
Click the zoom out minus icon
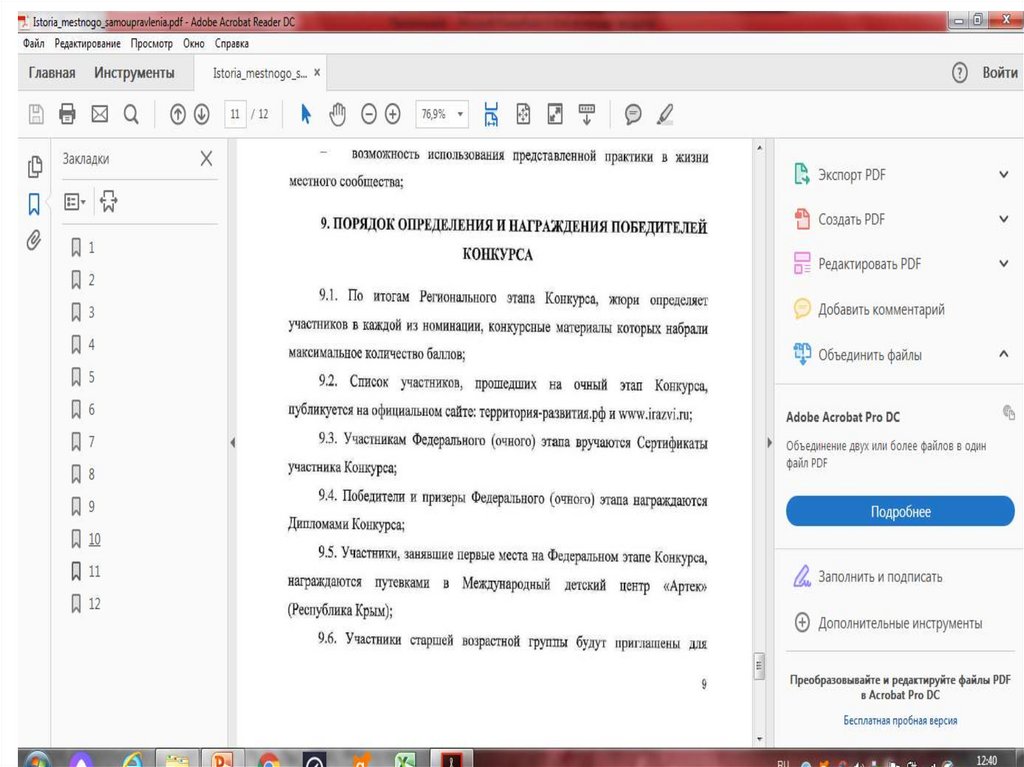(x=369, y=115)
